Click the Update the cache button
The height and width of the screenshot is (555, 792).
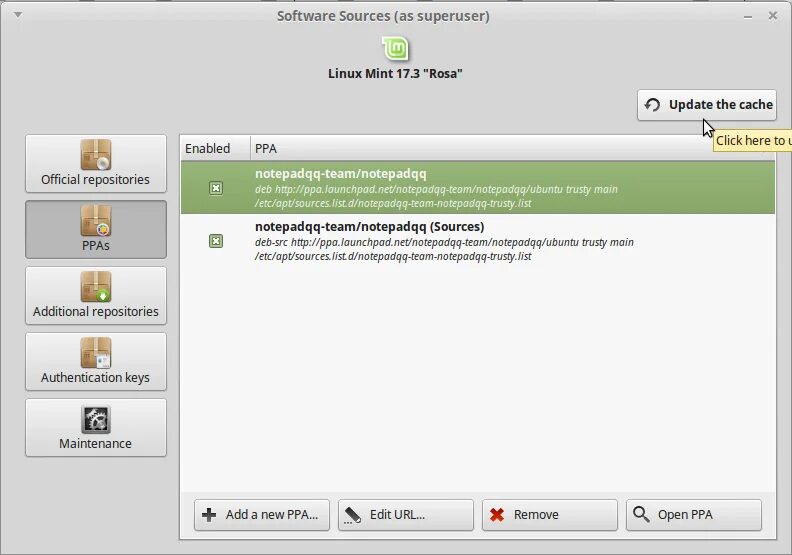coord(707,105)
